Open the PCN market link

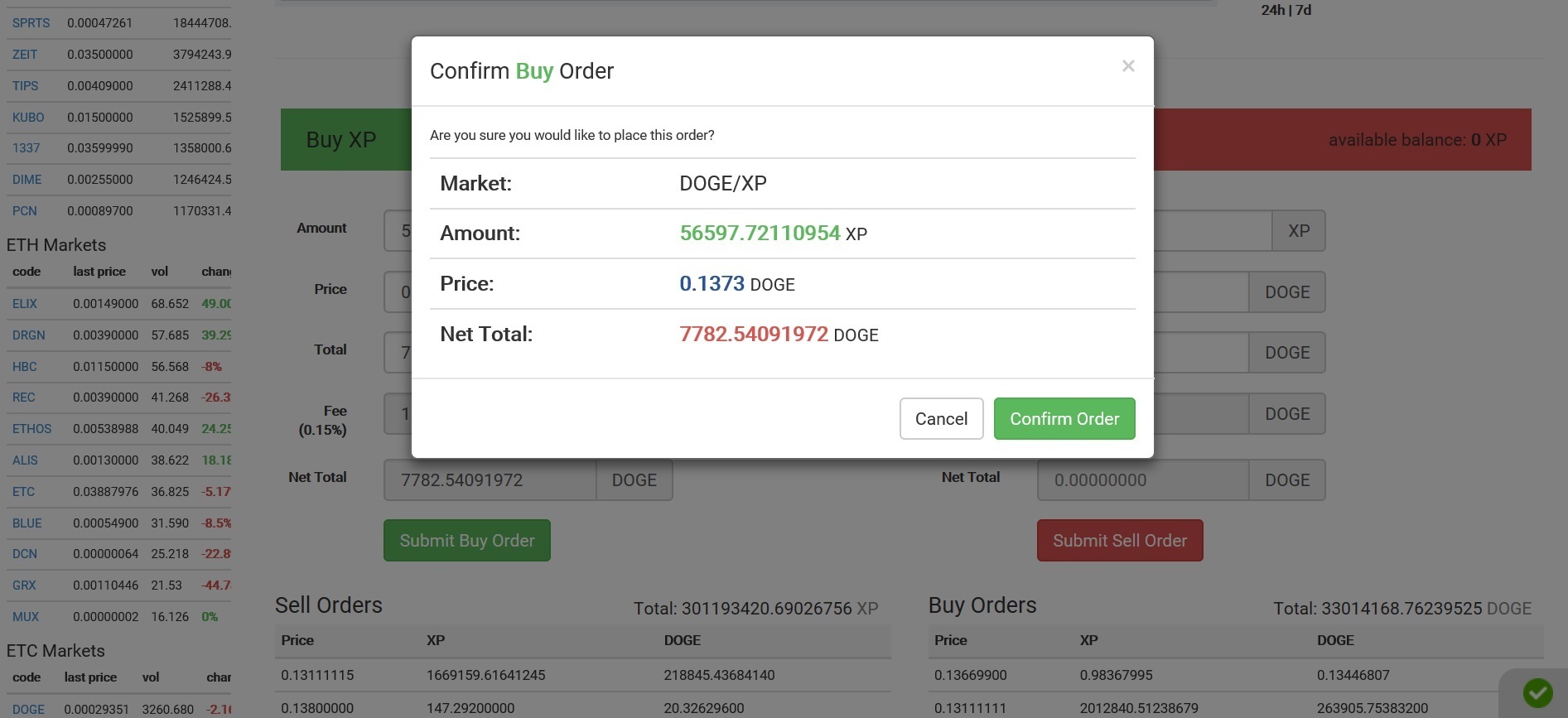tap(24, 211)
